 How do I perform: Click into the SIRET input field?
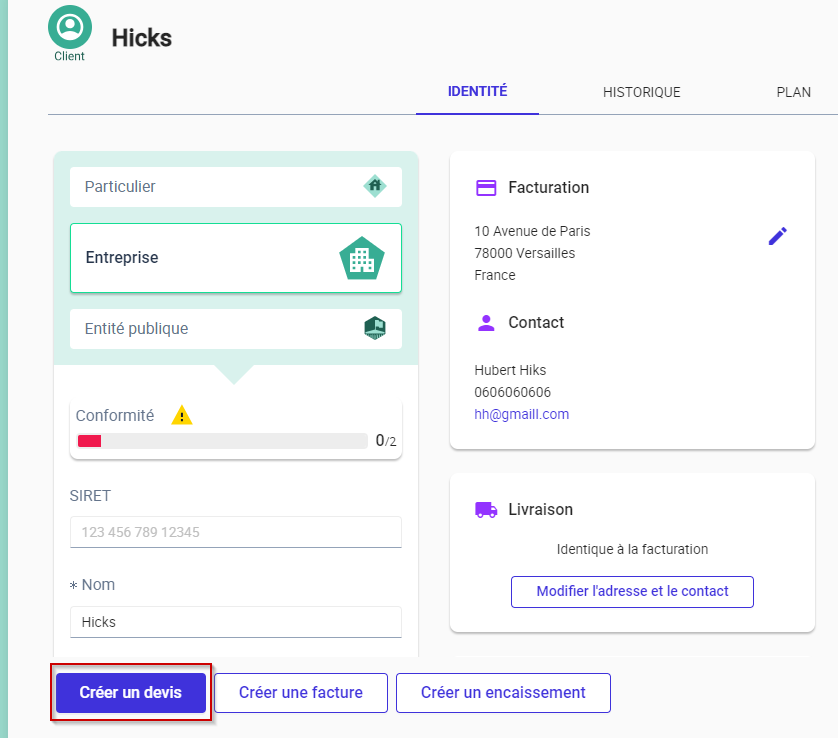(x=235, y=532)
